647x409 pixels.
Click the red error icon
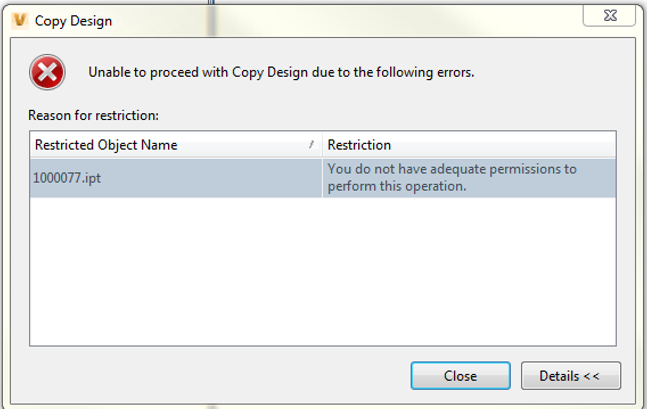click(48, 72)
